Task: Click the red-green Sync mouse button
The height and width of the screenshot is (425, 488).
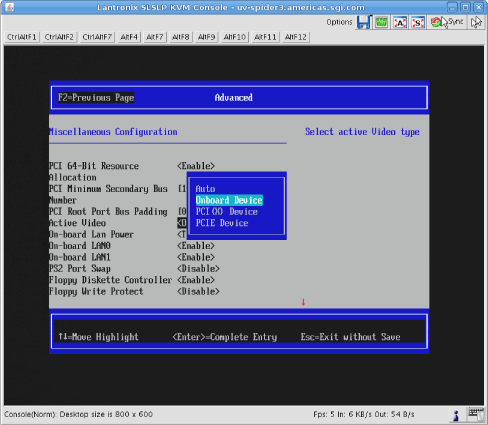Action: click(447, 22)
